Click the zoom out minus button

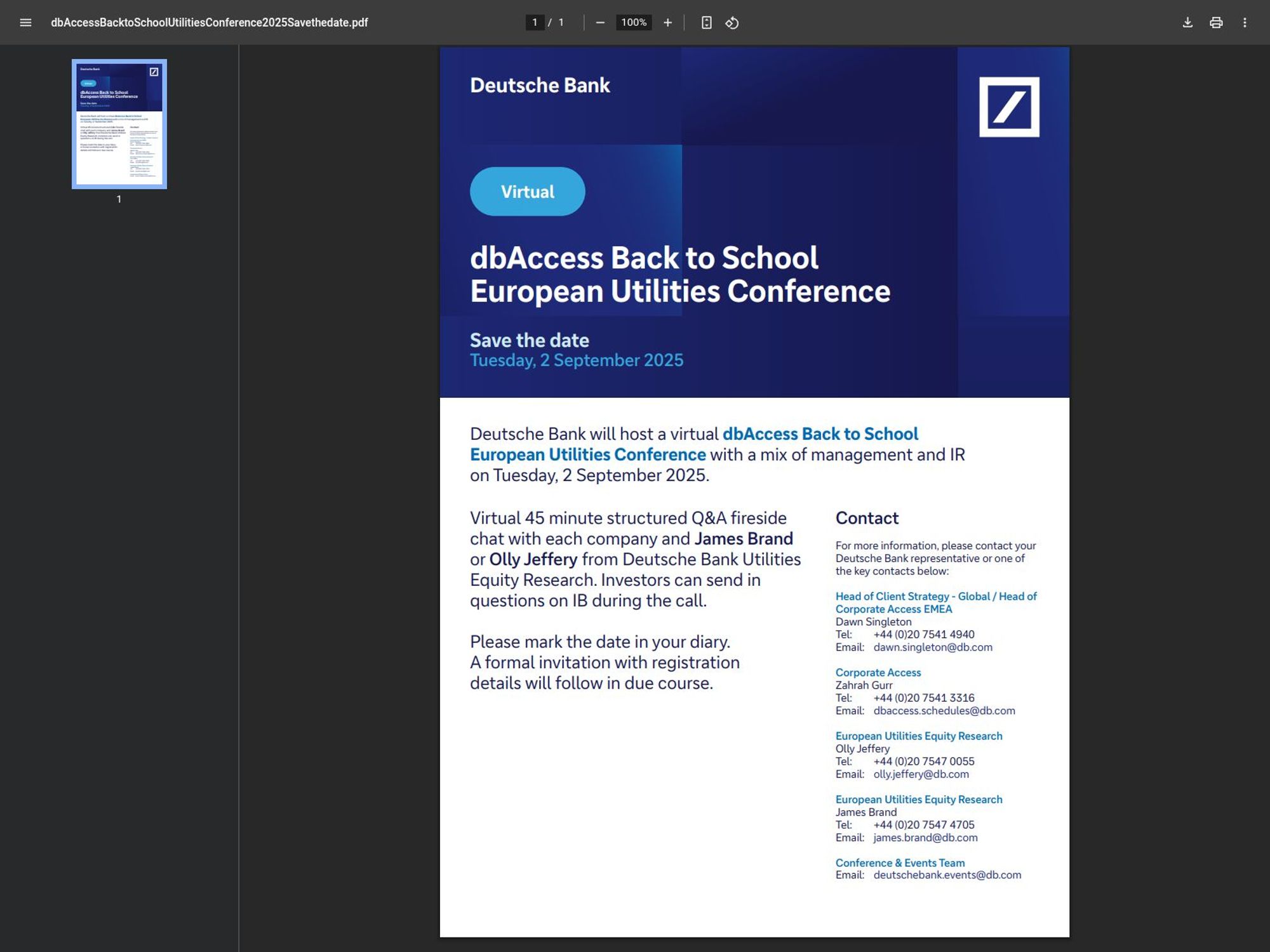(x=600, y=23)
